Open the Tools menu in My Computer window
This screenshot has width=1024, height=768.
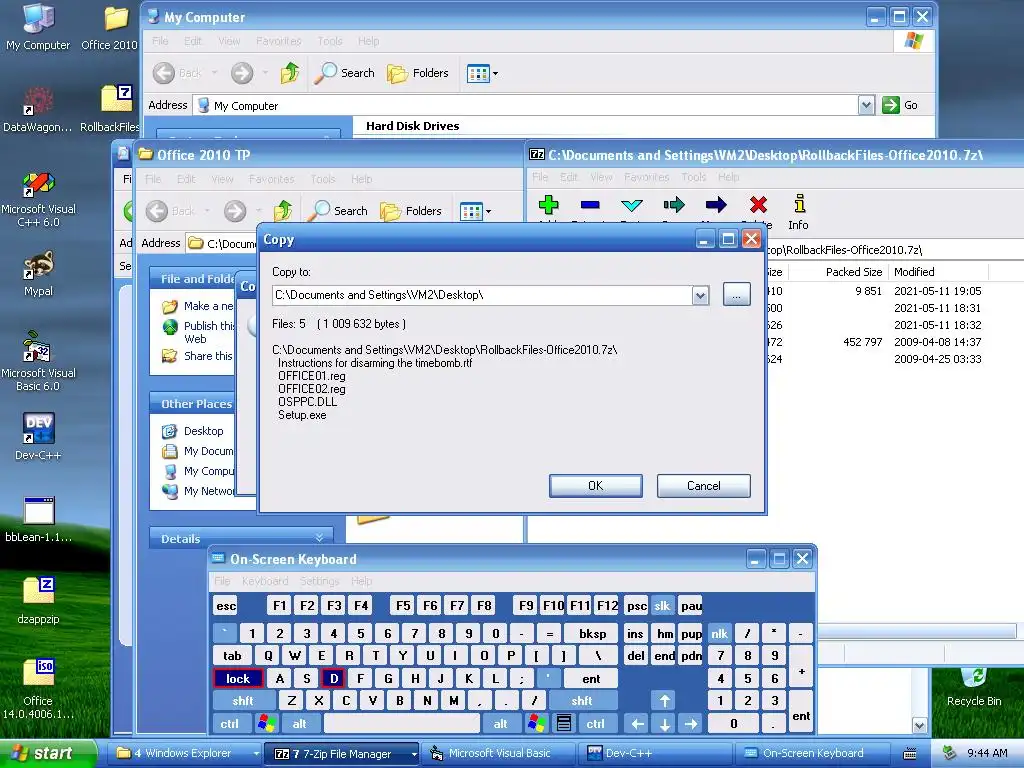[x=330, y=41]
